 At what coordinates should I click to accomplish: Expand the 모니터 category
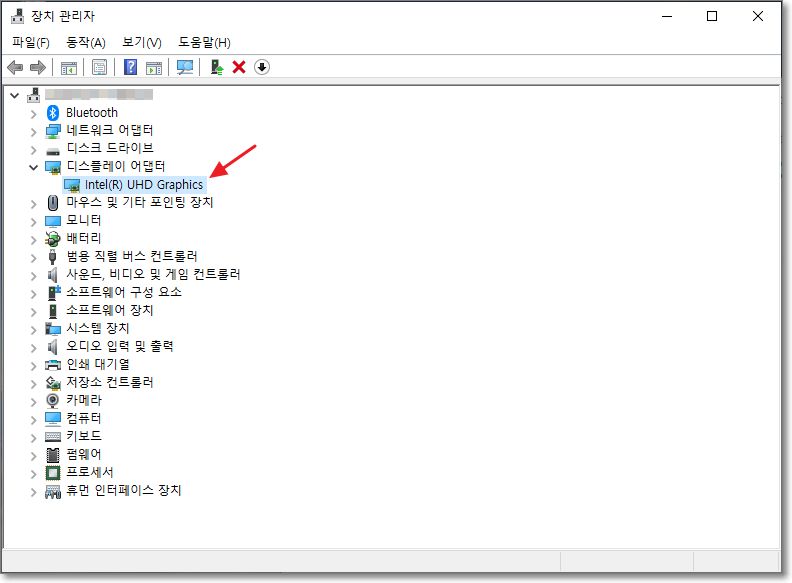33,222
